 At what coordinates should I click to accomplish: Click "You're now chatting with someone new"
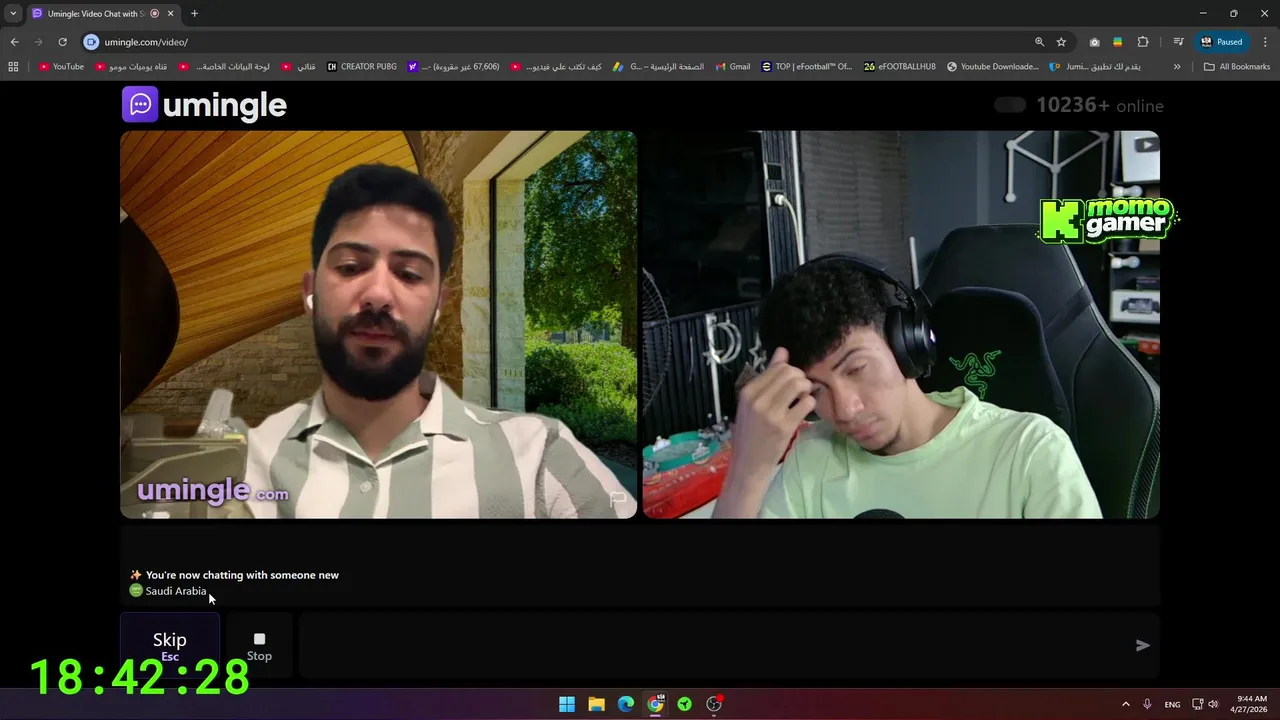[242, 575]
